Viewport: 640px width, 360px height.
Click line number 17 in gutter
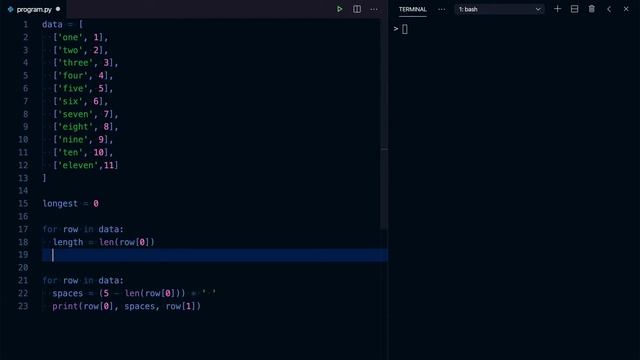coord(23,229)
